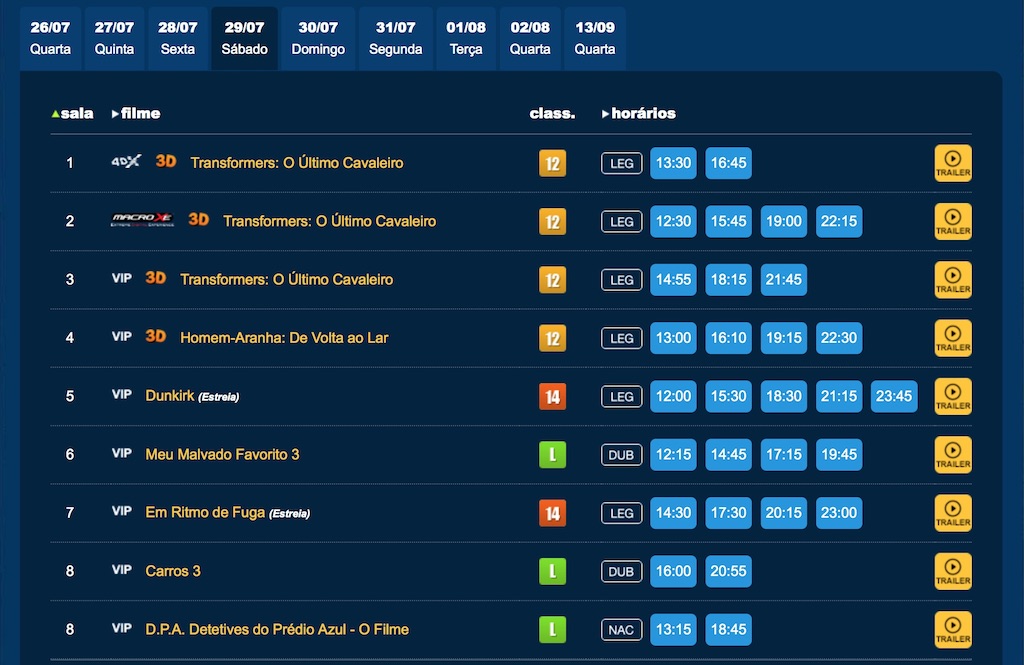Choose the 23:45 Dunkirk showtime
This screenshot has width=1024, height=665.
click(894, 396)
